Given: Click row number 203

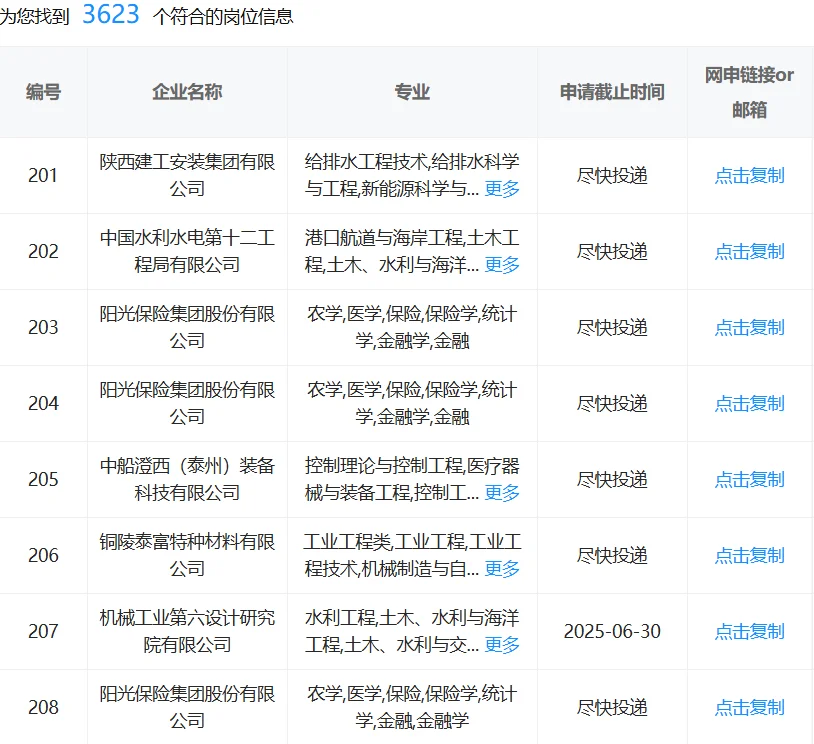Looking at the screenshot, I should tap(43, 328).
